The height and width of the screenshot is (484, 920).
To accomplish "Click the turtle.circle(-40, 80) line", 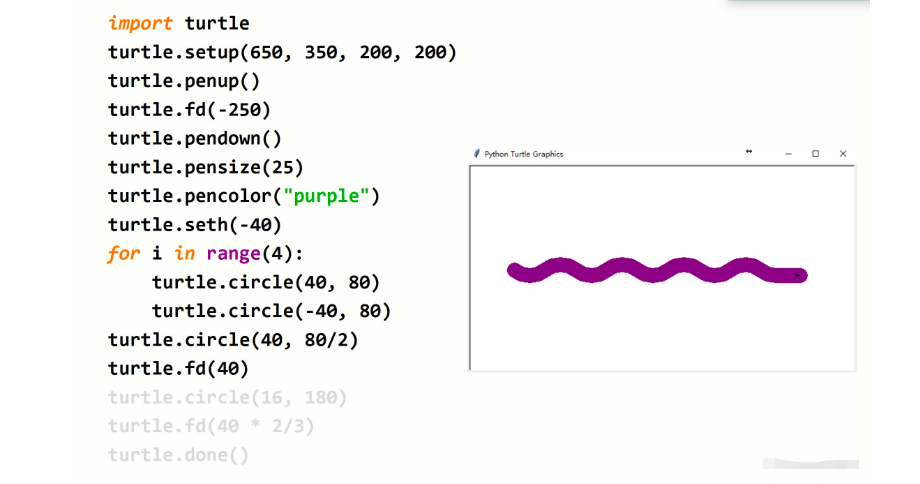I will [271, 311].
